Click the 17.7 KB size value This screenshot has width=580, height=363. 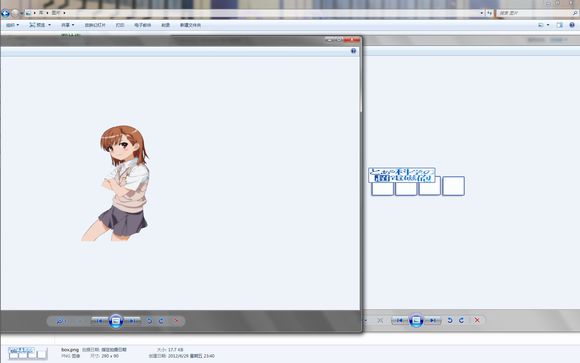click(x=175, y=350)
